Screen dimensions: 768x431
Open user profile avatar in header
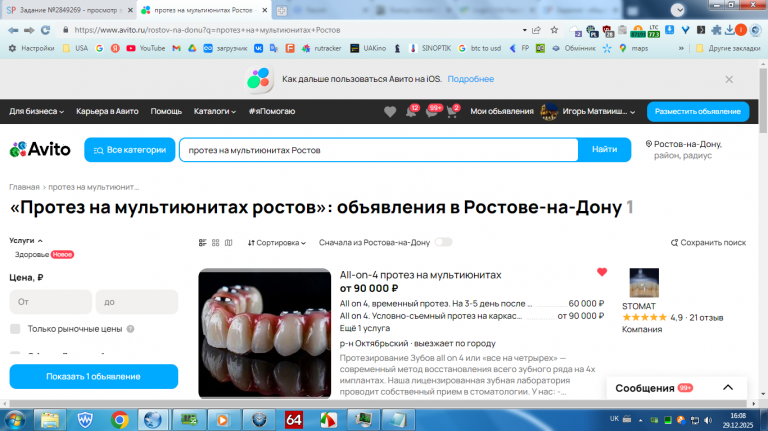[549, 112]
